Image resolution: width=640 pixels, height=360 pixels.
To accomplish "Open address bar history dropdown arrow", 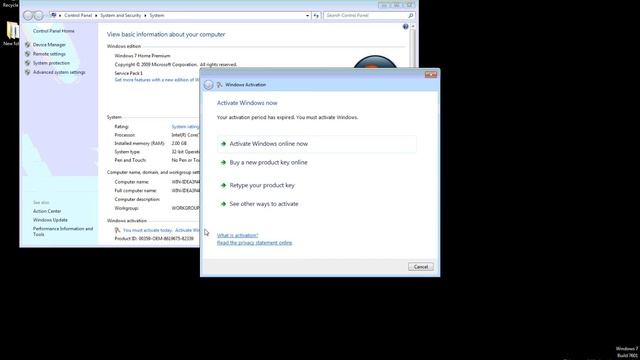I will click(307, 16).
